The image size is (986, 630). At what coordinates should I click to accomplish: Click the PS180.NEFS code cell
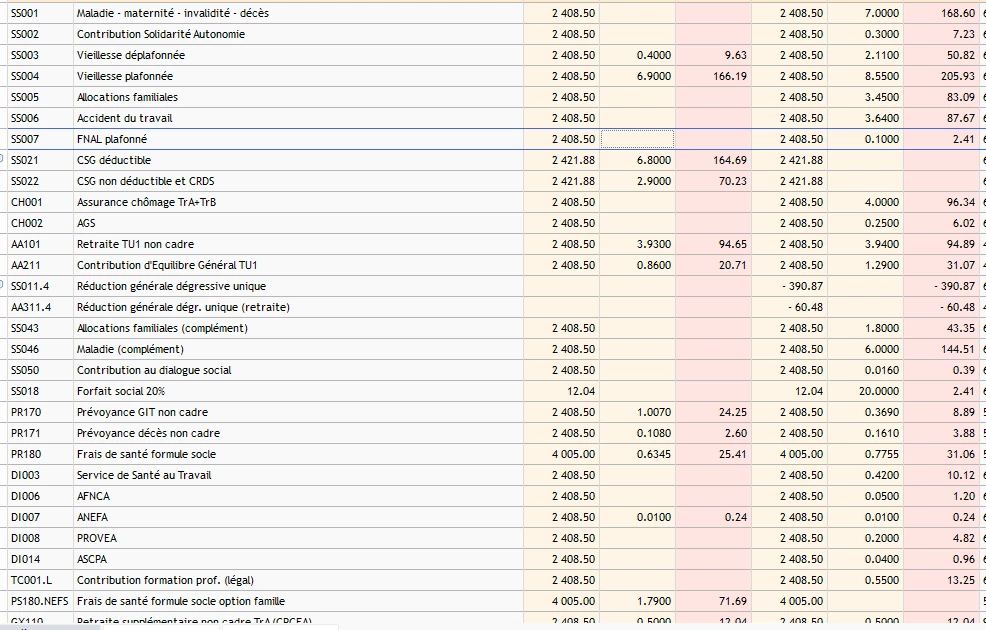tap(40, 601)
